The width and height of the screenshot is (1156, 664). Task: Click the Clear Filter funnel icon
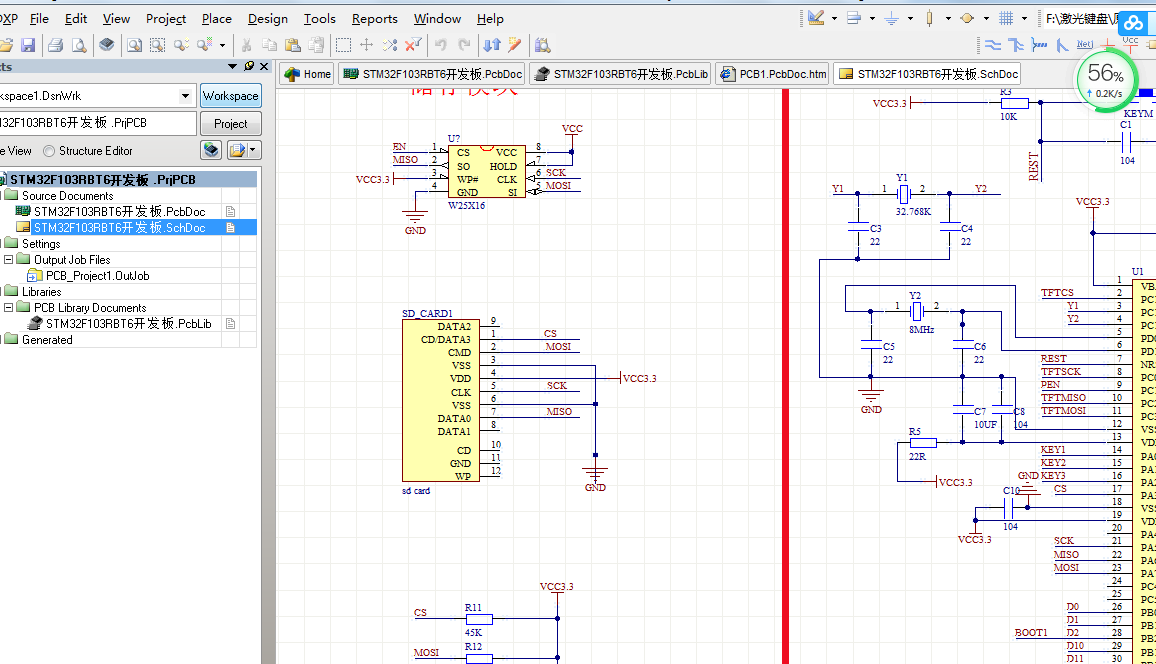pyautogui.click(x=414, y=46)
